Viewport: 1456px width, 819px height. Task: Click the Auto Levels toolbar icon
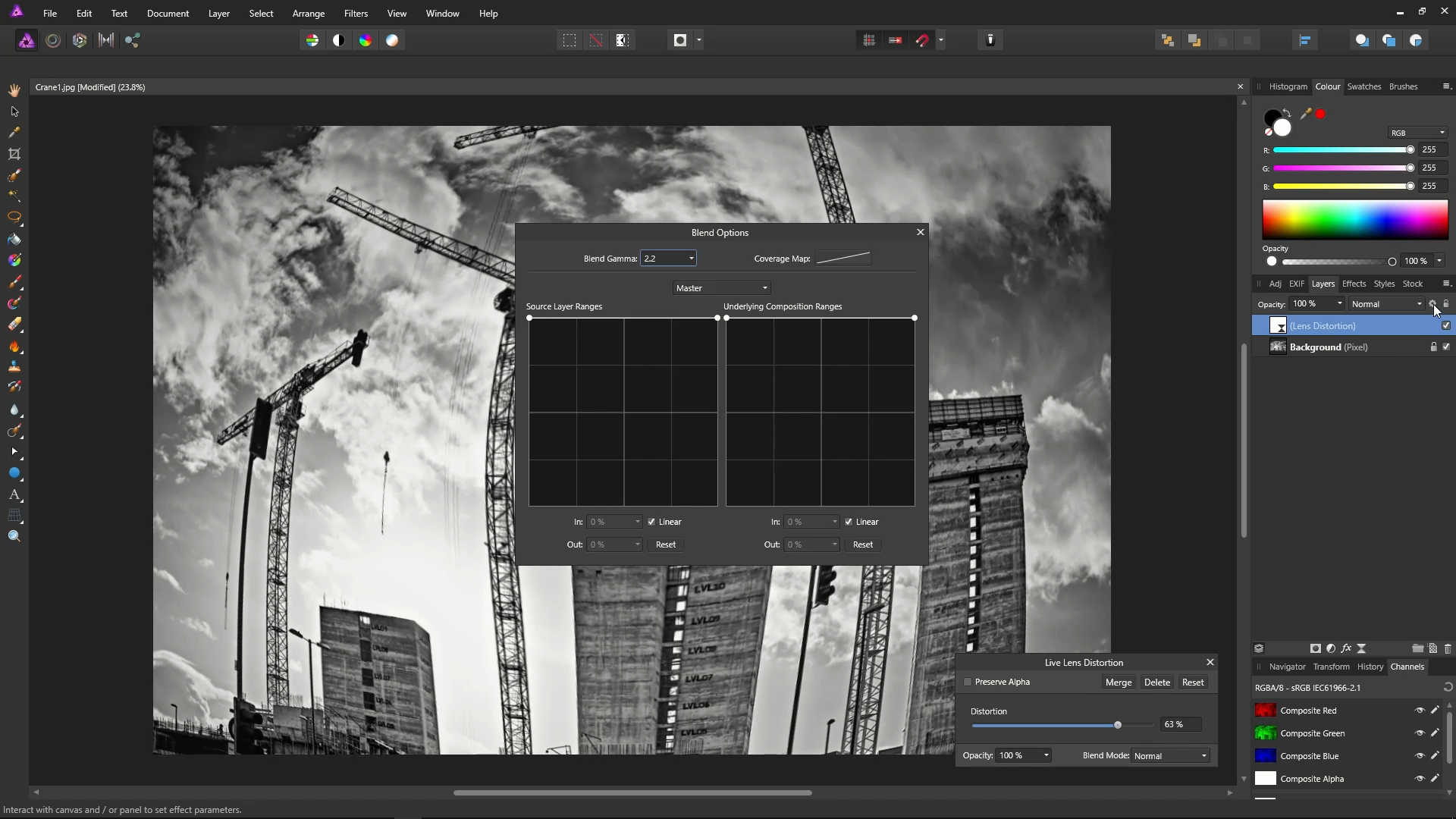312,40
